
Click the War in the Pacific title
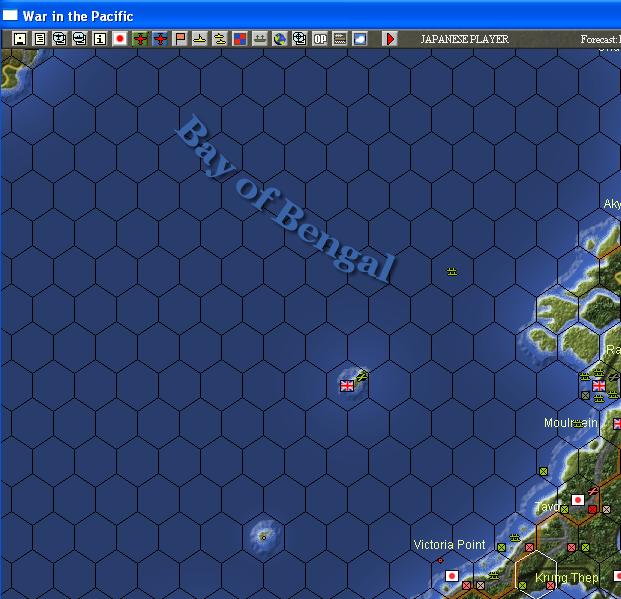pos(78,16)
